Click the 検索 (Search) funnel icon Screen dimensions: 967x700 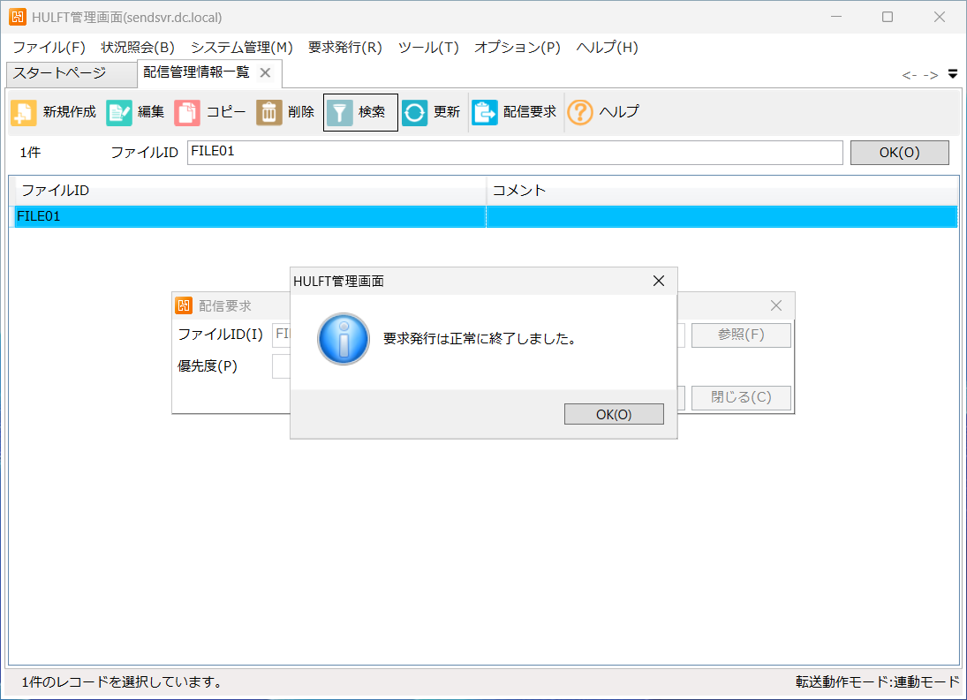point(341,113)
